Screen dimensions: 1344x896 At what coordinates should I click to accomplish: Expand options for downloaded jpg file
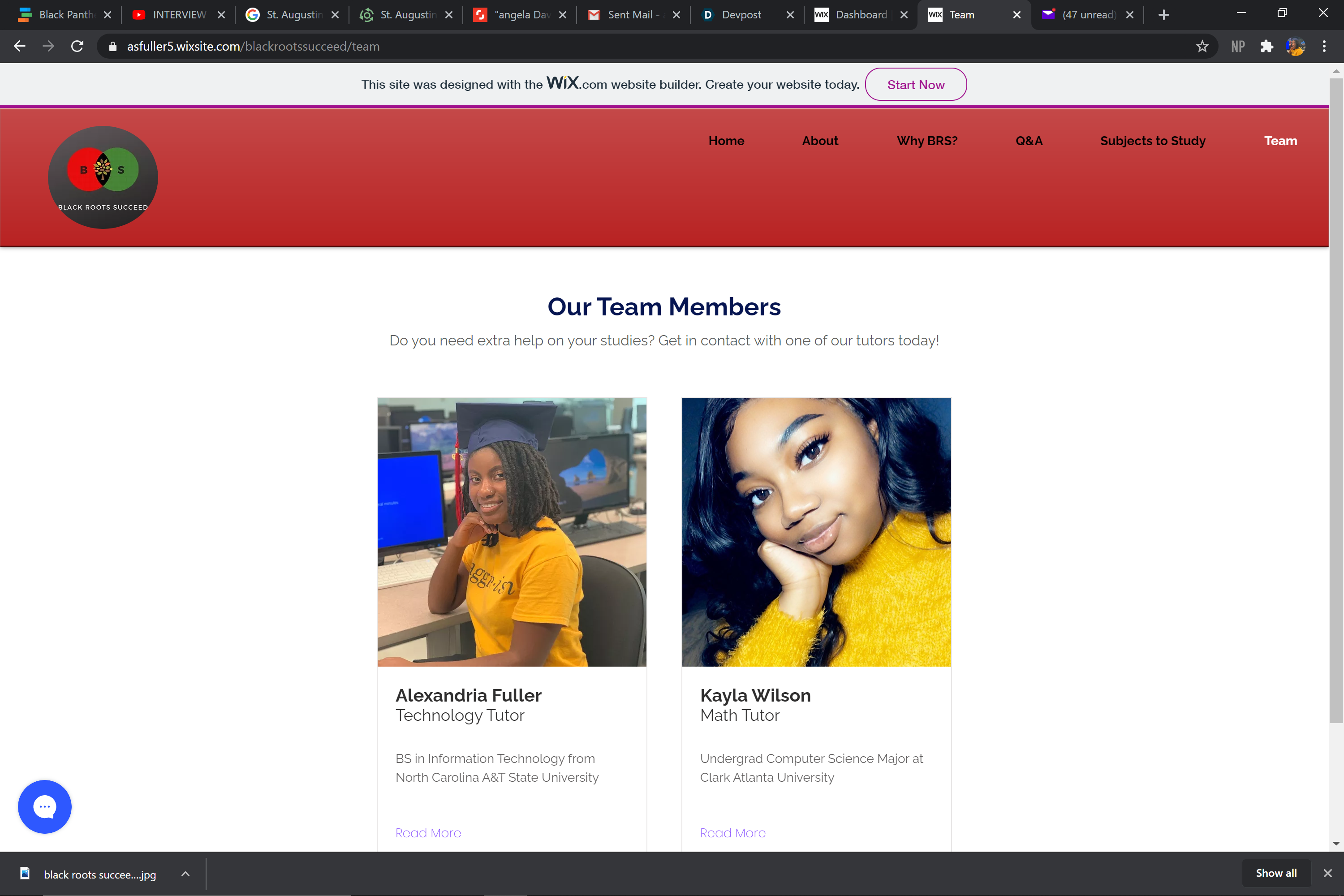click(185, 874)
